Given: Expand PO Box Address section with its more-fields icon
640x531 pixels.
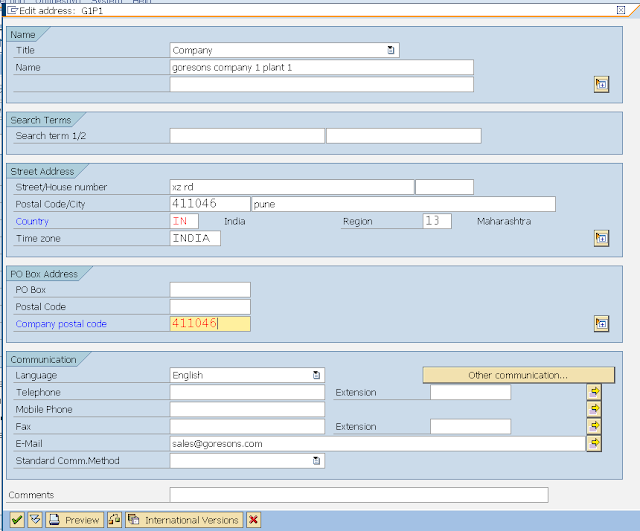Looking at the screenshot, I should pos(601,324).
